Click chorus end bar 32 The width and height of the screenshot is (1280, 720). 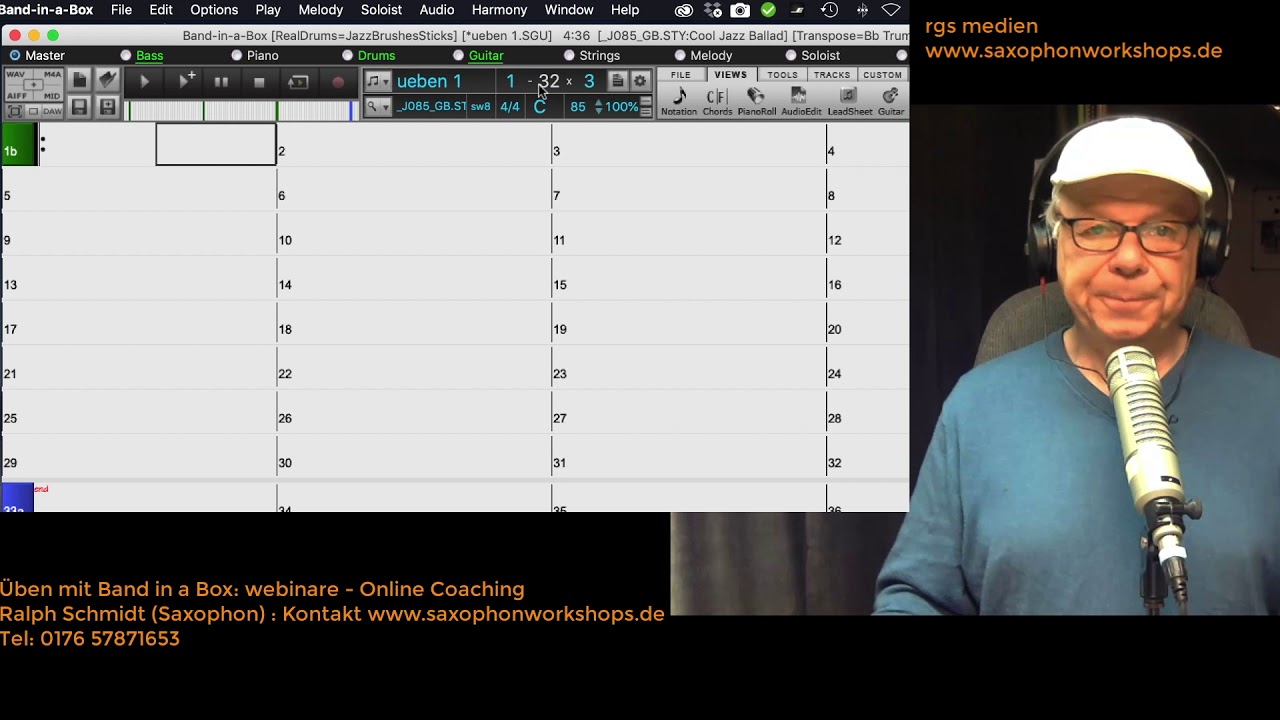coord(549,81)
